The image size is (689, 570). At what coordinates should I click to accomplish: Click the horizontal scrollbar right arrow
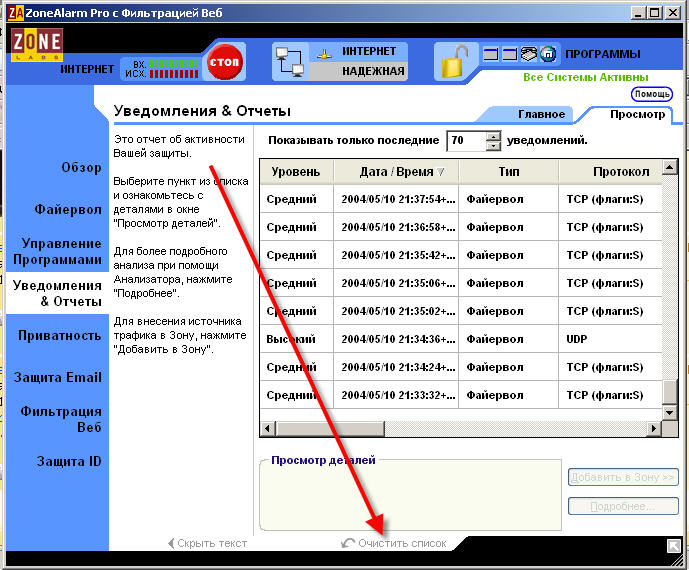[654, 428]
